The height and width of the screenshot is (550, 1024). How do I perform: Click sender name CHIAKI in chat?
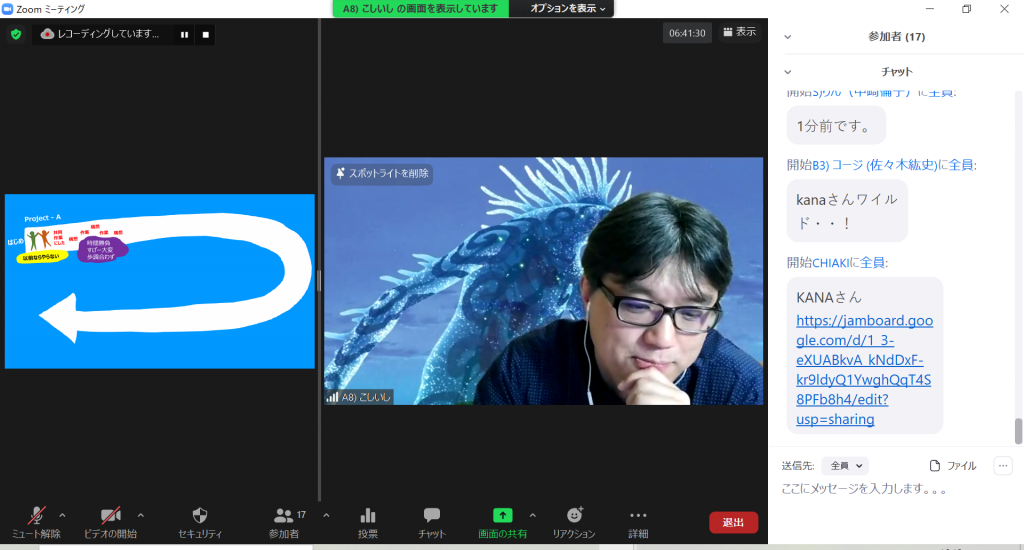pyautogui.click(x=831, y=263)
